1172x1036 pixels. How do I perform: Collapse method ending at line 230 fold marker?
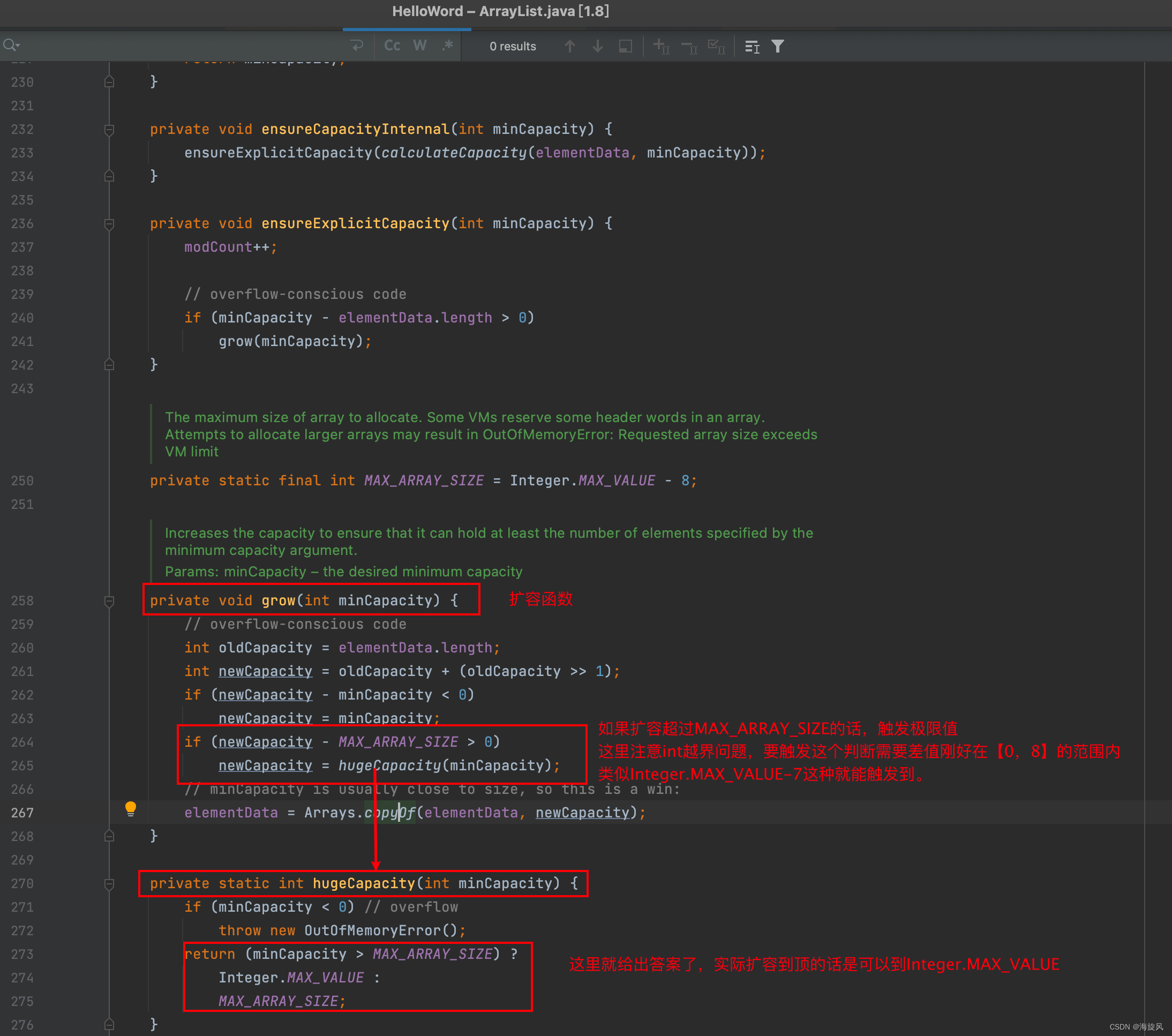tap(109, 82)
